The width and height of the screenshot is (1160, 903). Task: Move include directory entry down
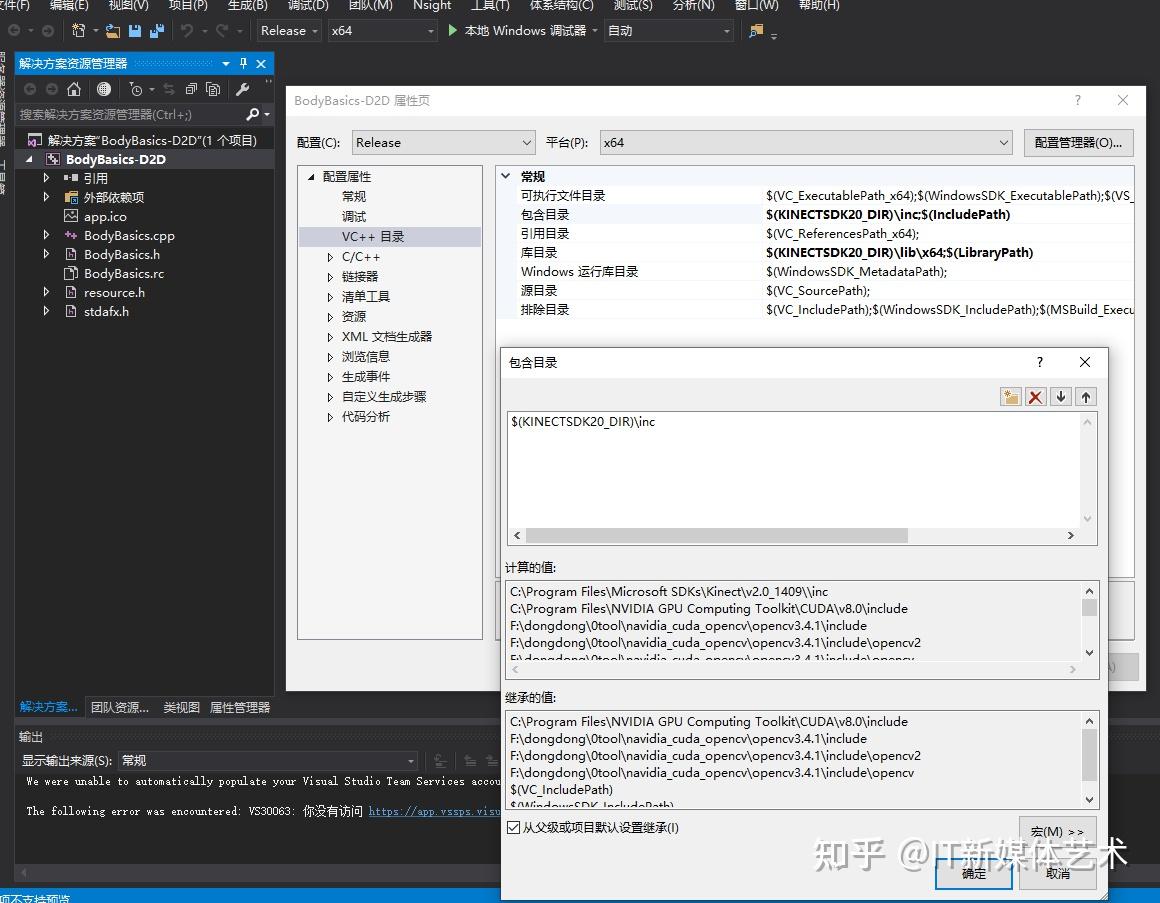click(1060, 397)
